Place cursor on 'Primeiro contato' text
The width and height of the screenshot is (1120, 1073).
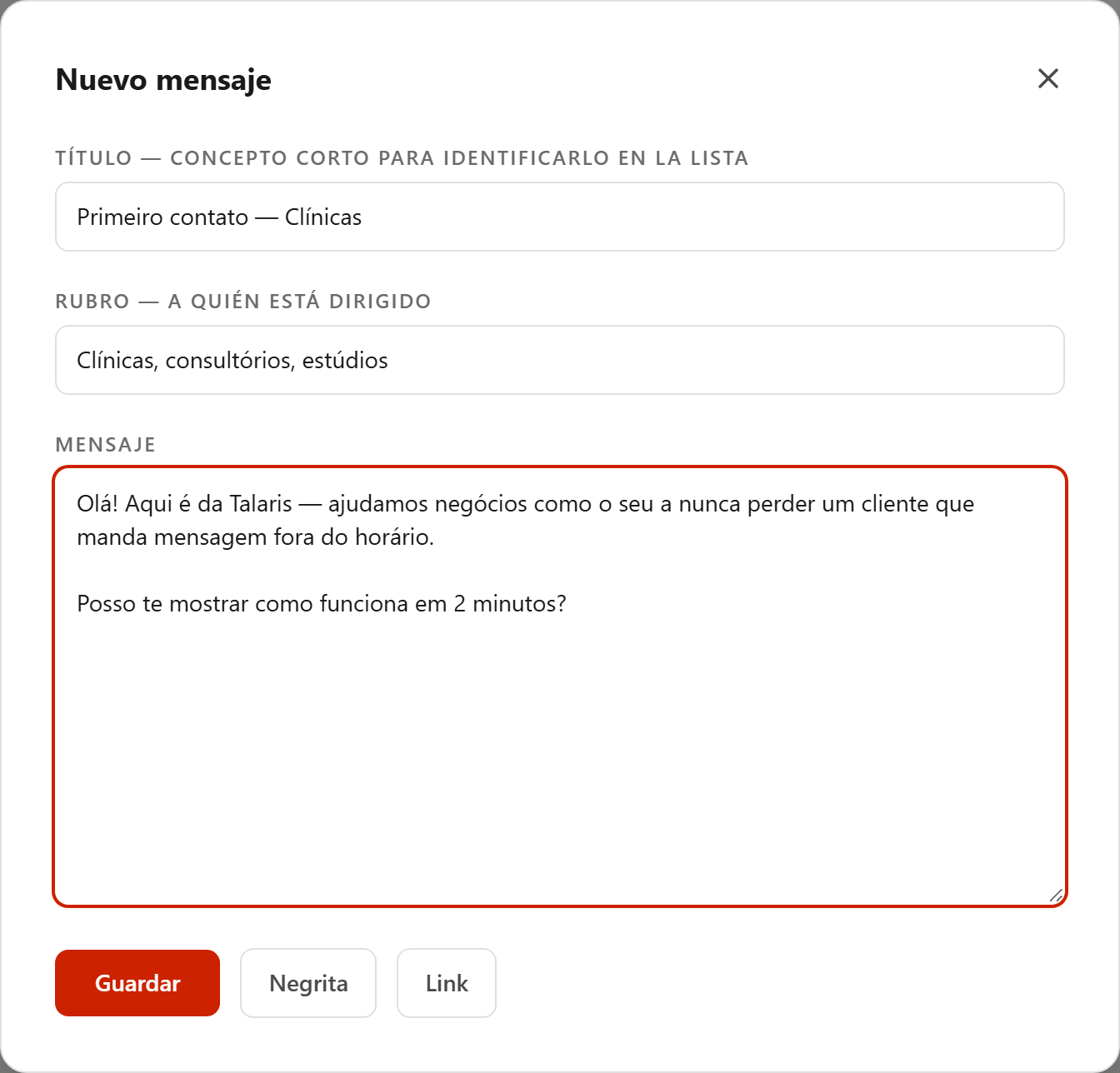[162, 217]
